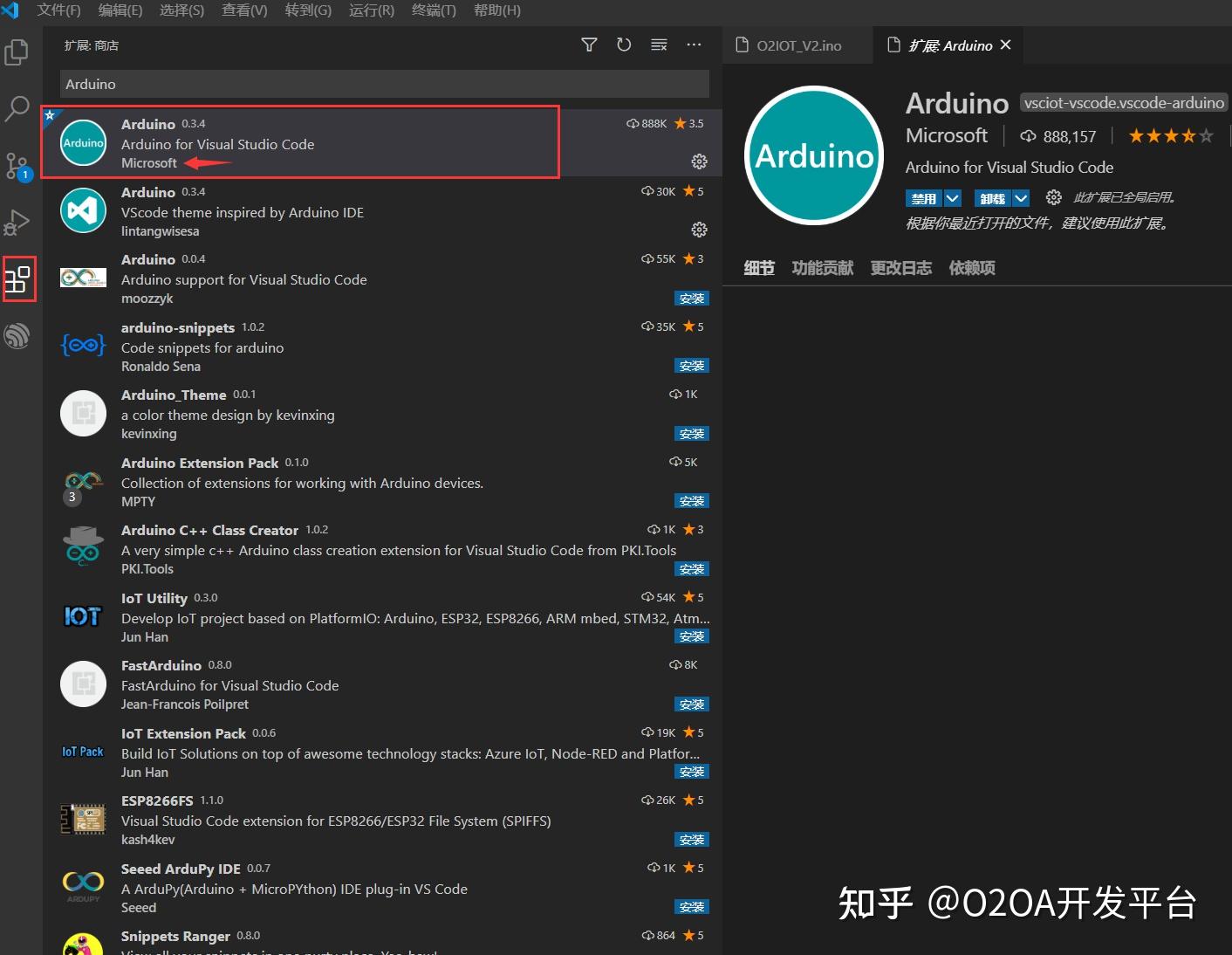Select the teal Arduino icon by Microsoft in list
Image resolution: width=1232 pixels, height=955 pixels.
pos(83,142)
